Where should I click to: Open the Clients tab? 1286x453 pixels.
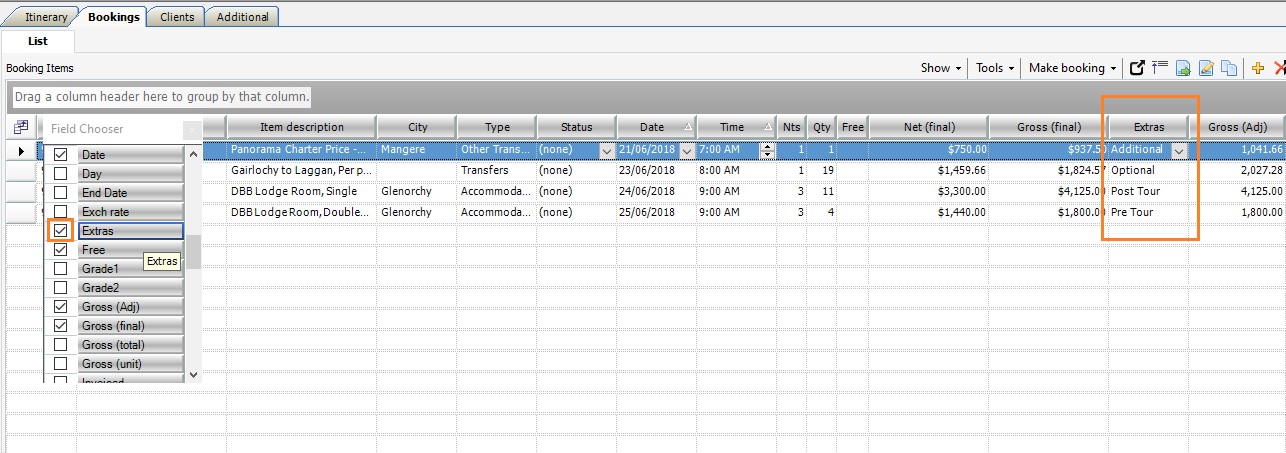tap(177, 17)
